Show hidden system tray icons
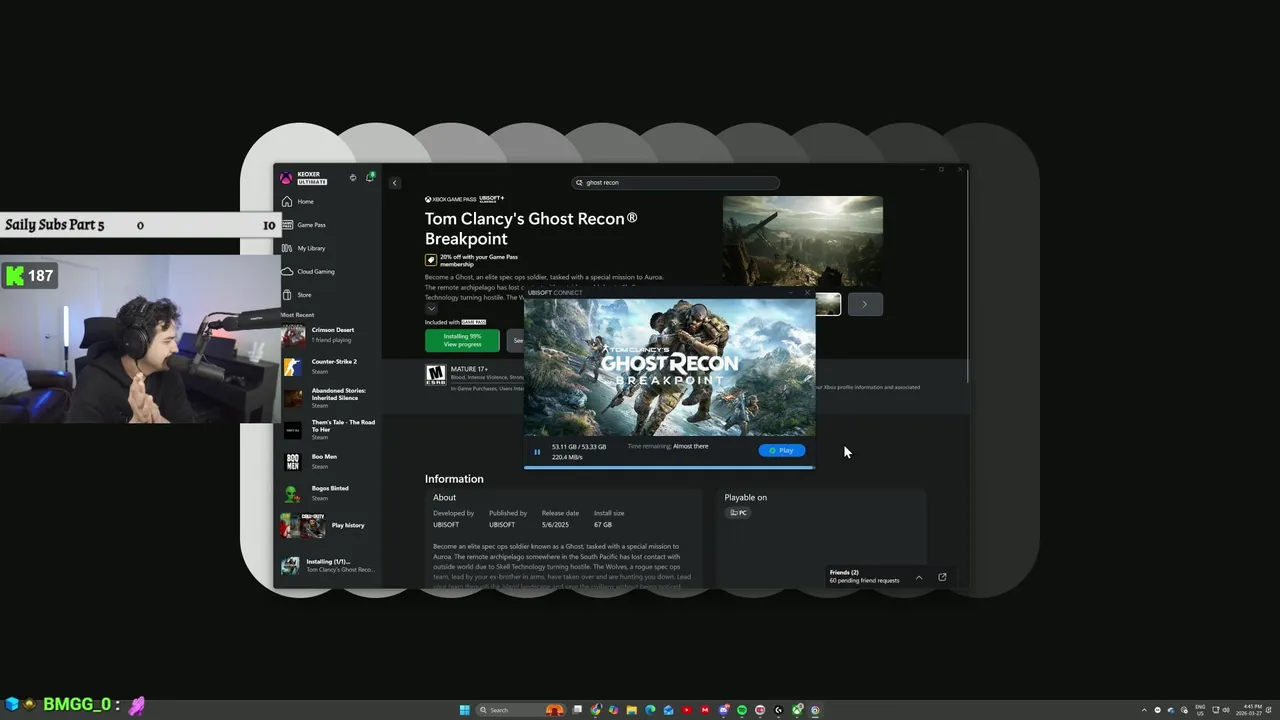 click(1144, 710)
